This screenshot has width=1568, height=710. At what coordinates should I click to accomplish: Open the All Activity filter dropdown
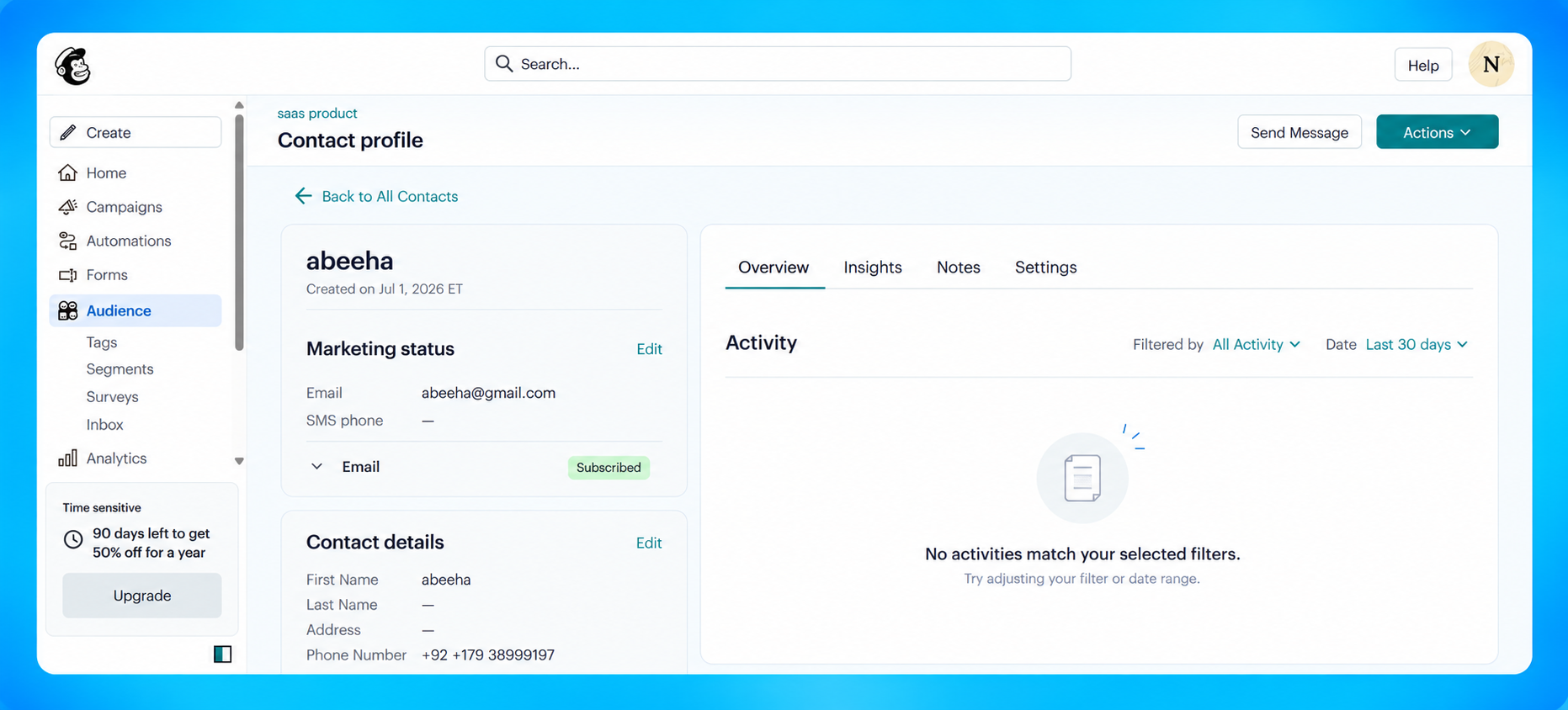(1256, 344)
